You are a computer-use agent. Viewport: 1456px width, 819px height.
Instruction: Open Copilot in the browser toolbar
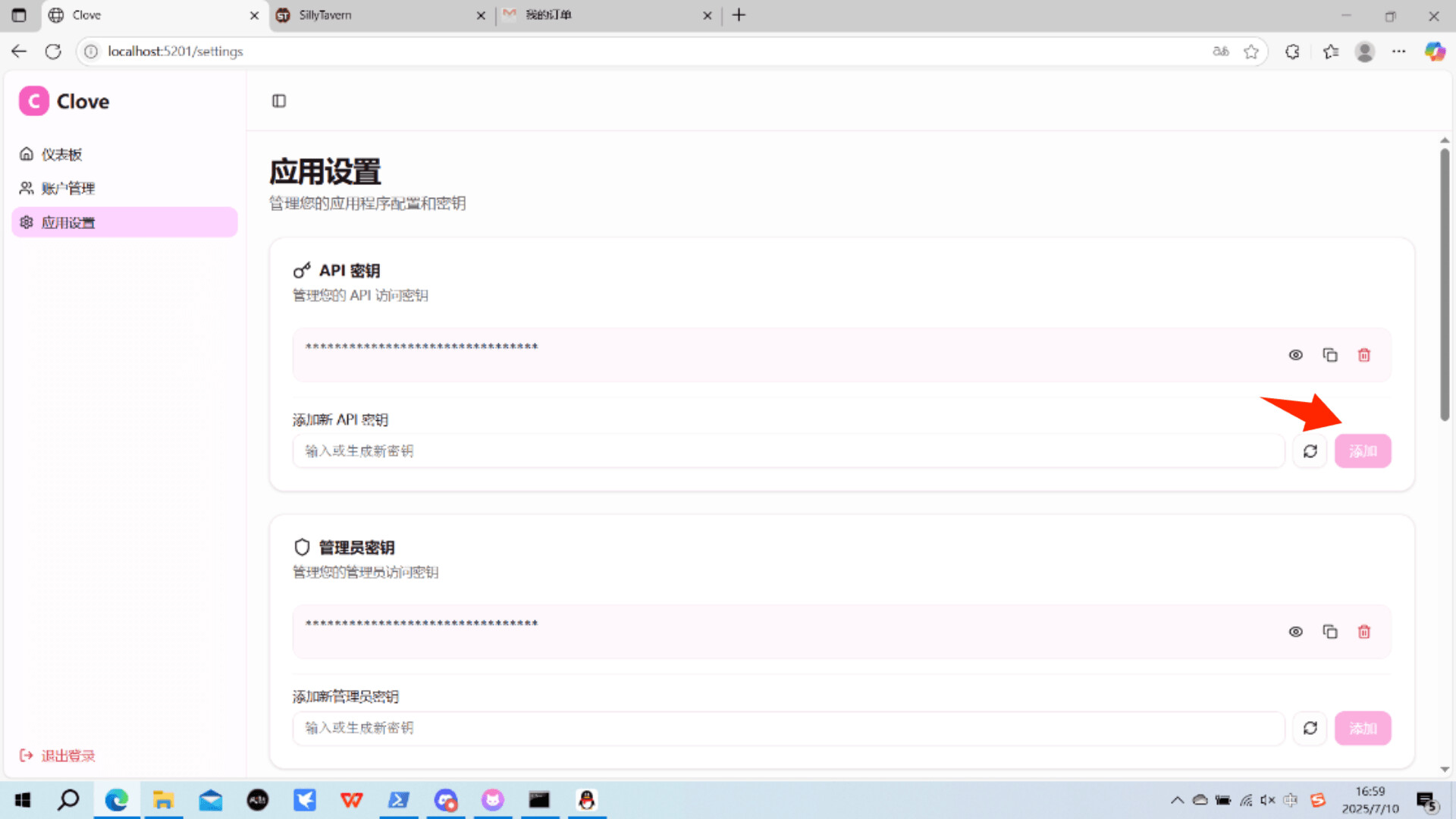[x=1434, y=52]
